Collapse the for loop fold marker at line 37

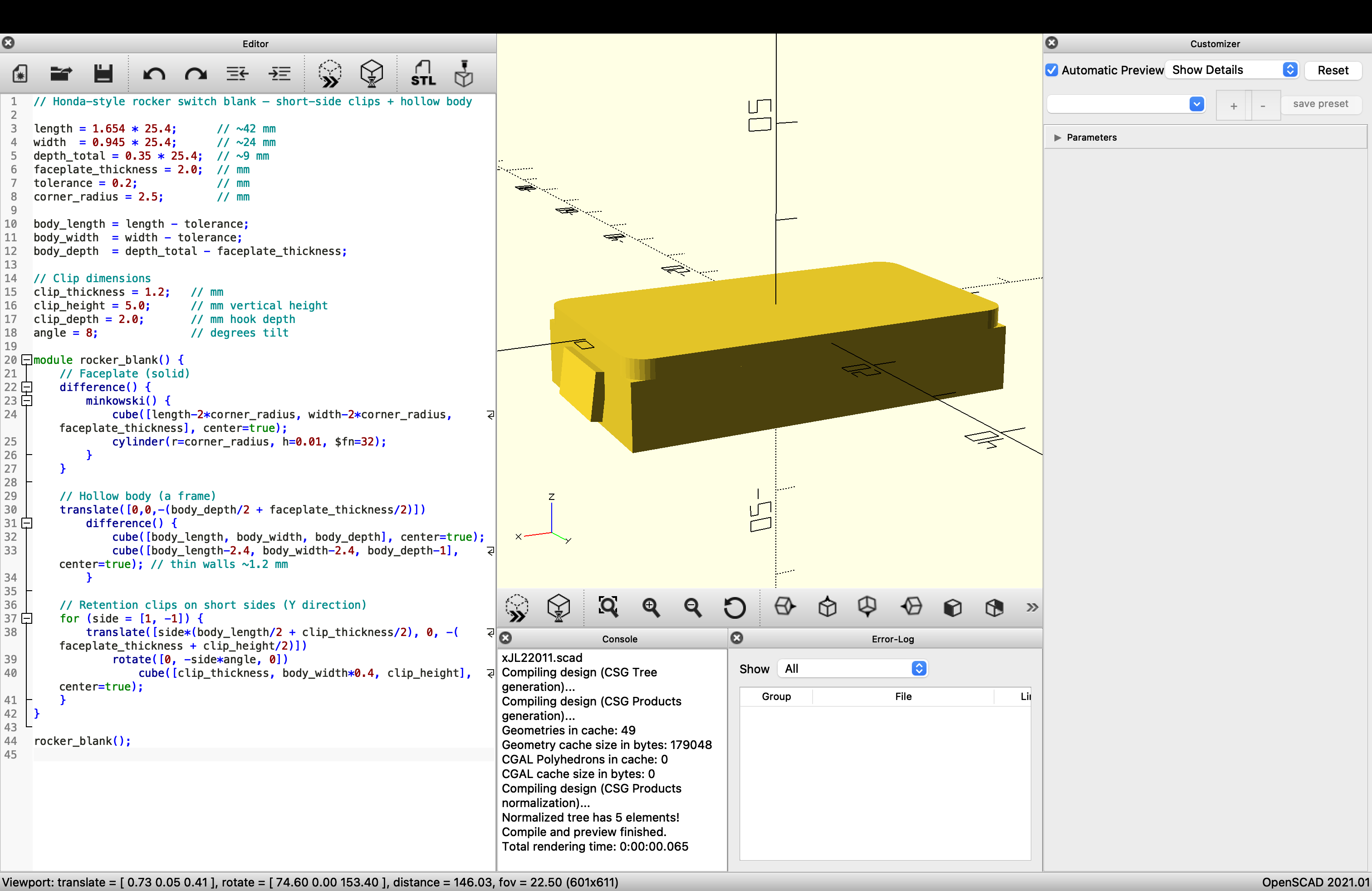(26, 618)
